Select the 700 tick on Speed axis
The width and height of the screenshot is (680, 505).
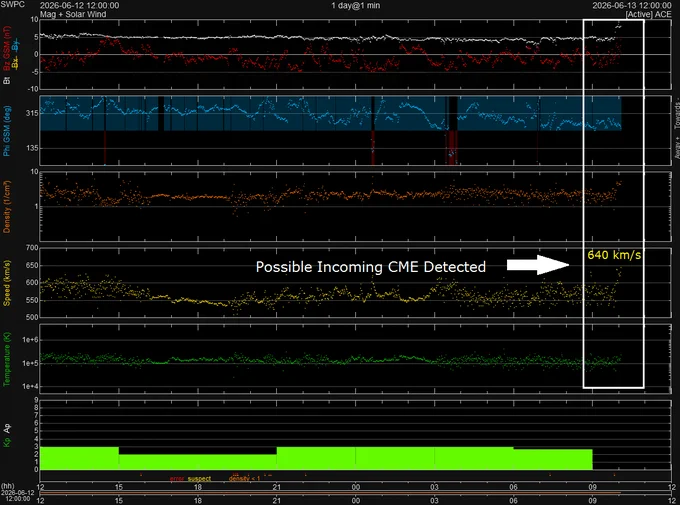(32, 248)
